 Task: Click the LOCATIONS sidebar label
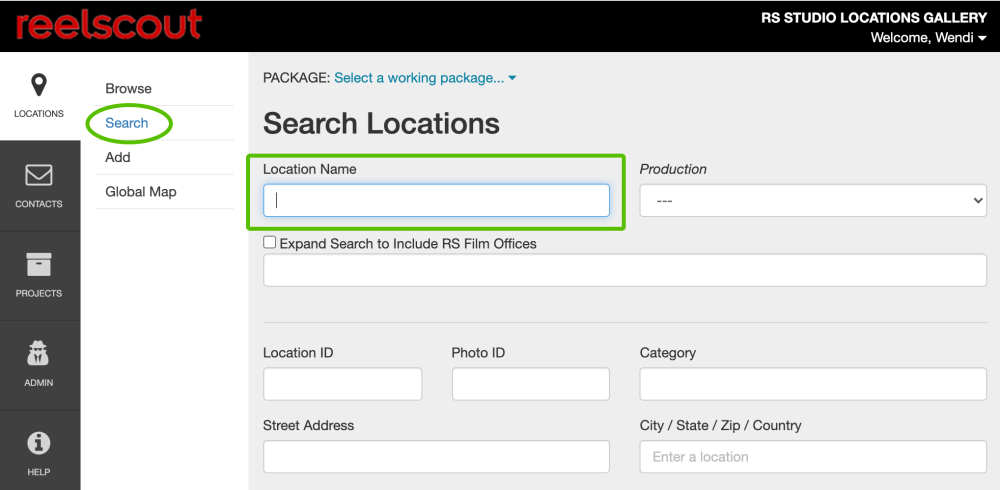(39, 114)
